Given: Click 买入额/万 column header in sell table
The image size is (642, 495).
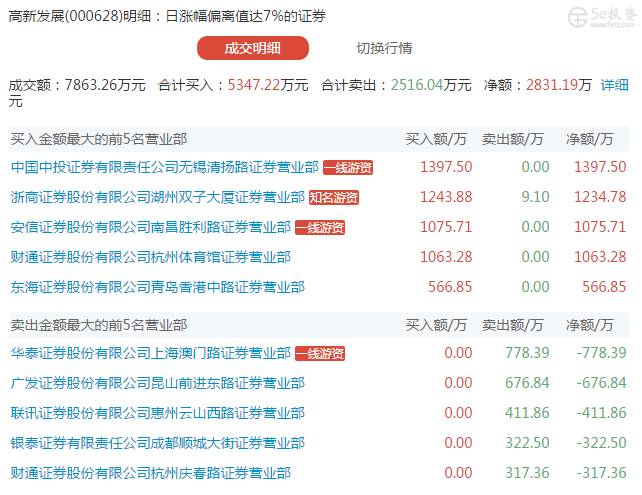Looking at the screenshot, I should pyautogui.click(x=436, y=325).
